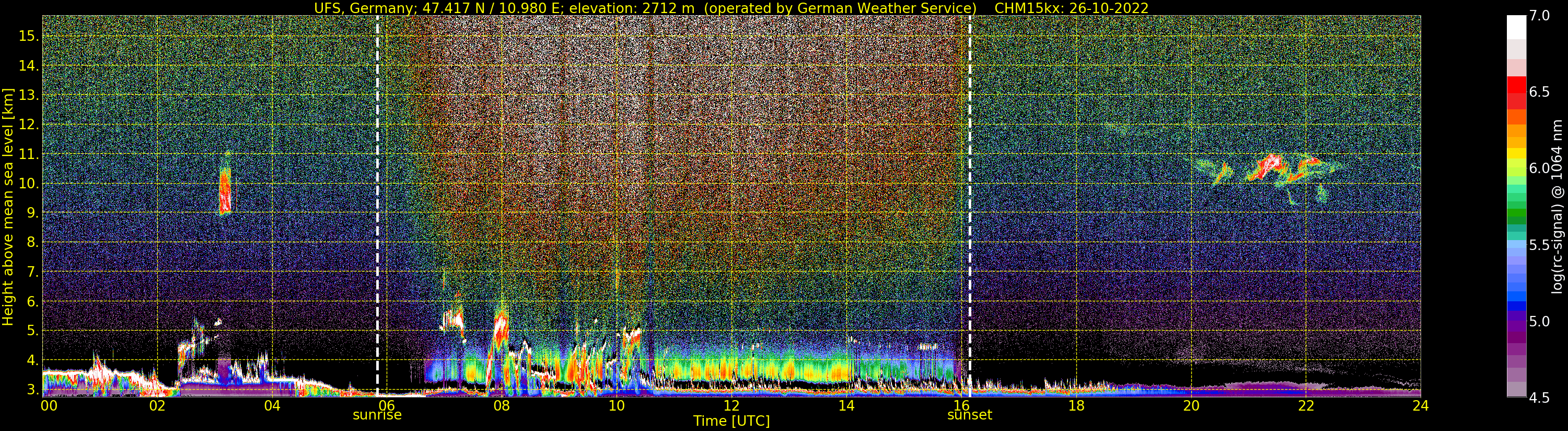Click the height tick label '5.'

click(x=32, y=331)
